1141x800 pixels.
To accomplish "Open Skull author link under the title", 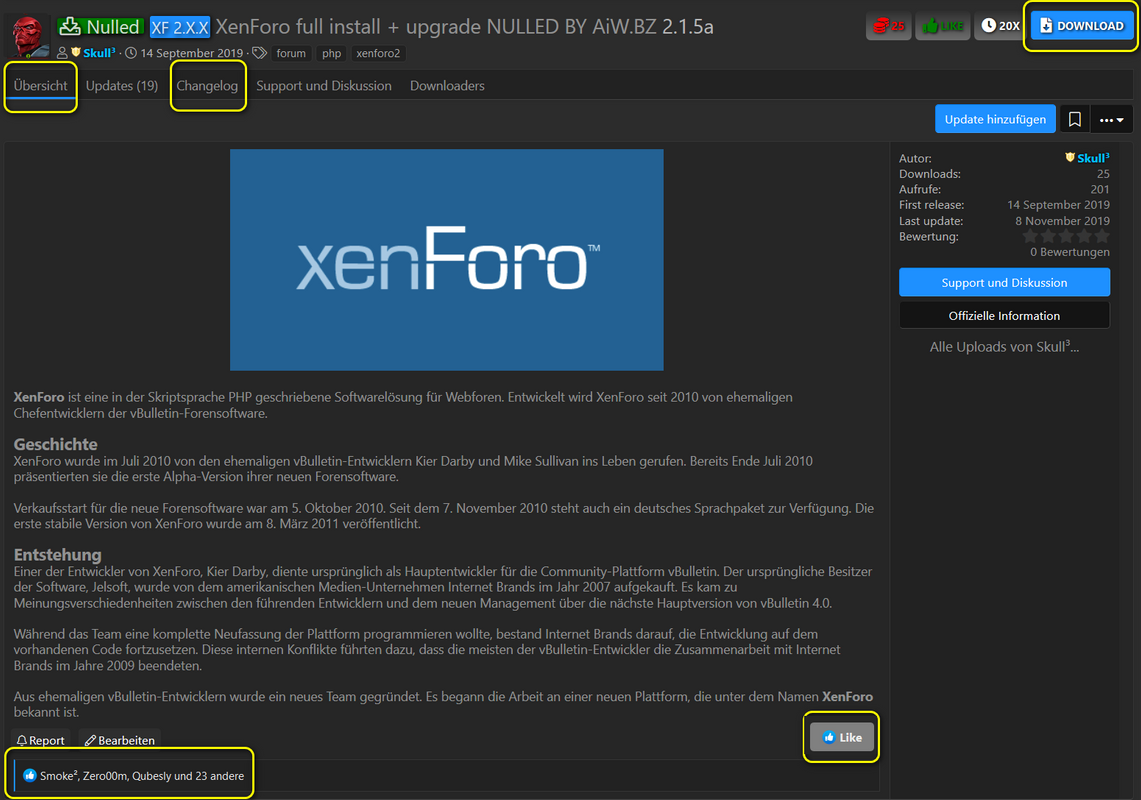I will click(x=99, y=52).
